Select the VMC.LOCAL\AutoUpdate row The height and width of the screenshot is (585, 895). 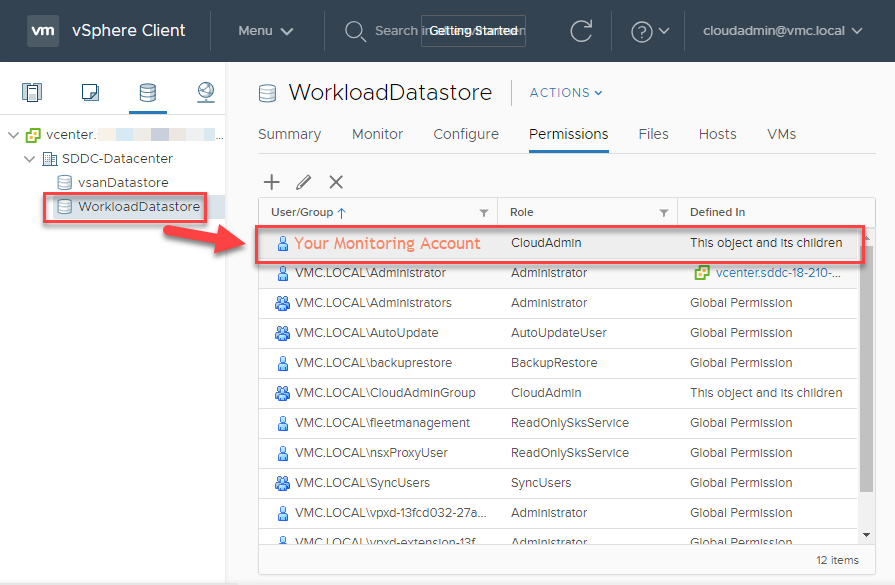pos(558,333)
